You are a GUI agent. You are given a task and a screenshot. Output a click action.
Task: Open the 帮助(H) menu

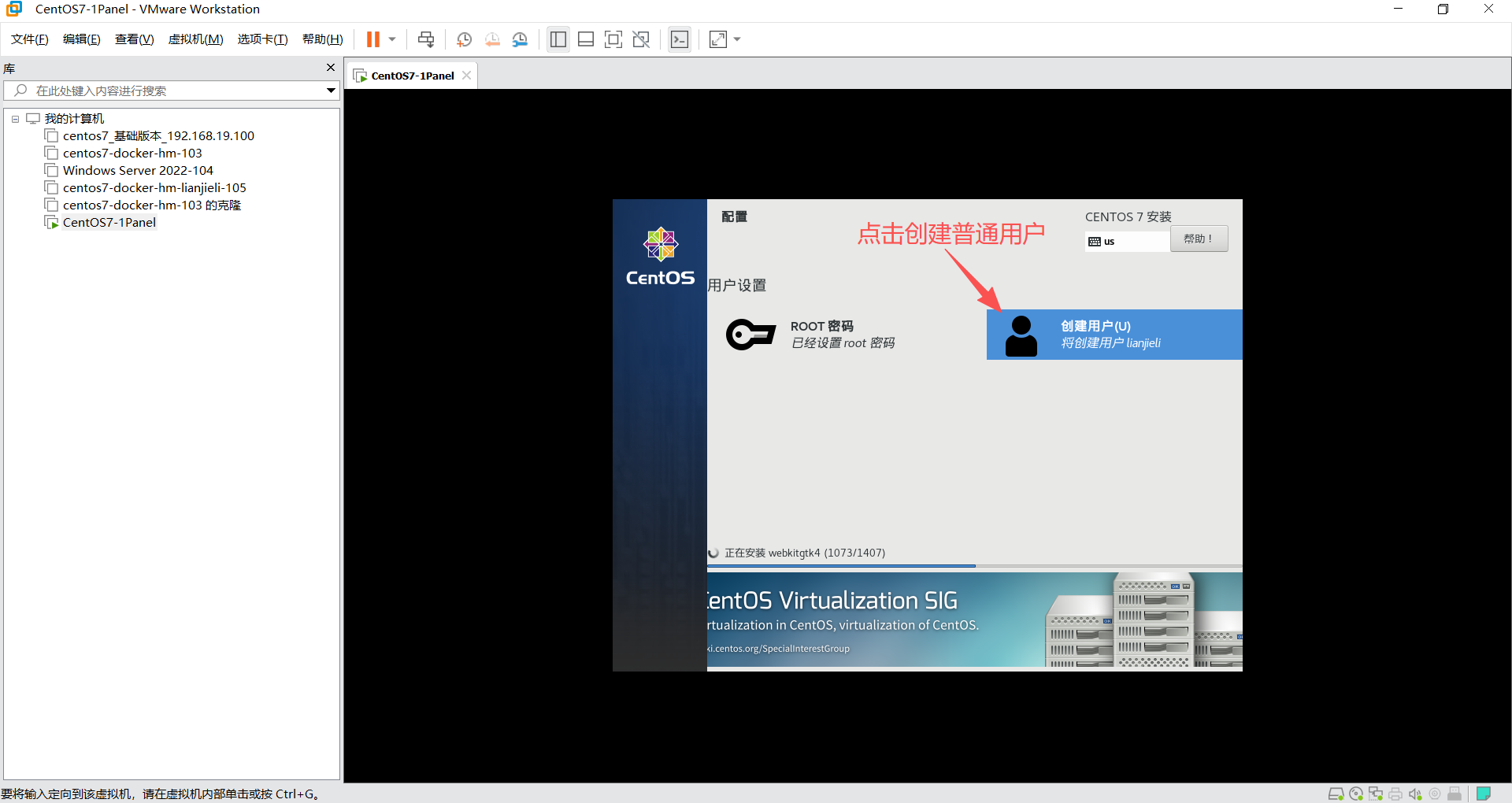[323, 39]
